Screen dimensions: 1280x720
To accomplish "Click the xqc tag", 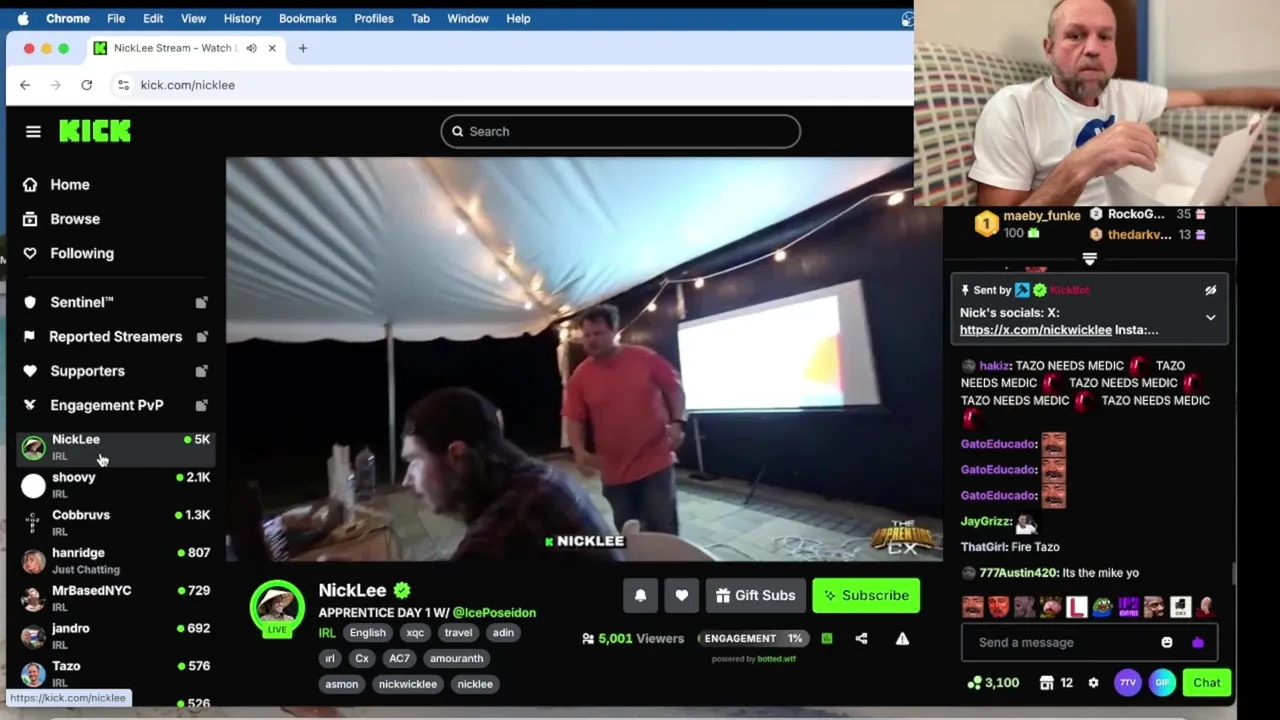I will [415, 633].
